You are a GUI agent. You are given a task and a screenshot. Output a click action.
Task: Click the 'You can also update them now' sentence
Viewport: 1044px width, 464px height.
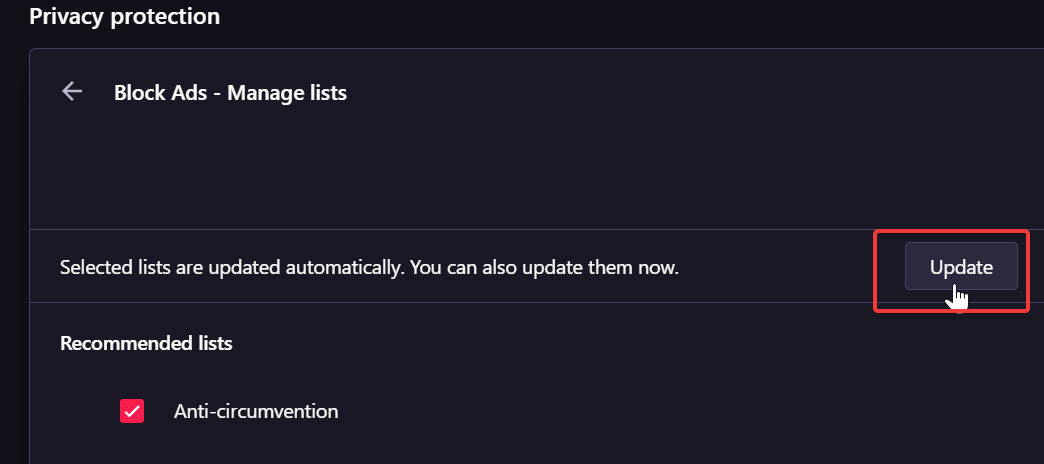pyautogui.click(x=544, y=268)
